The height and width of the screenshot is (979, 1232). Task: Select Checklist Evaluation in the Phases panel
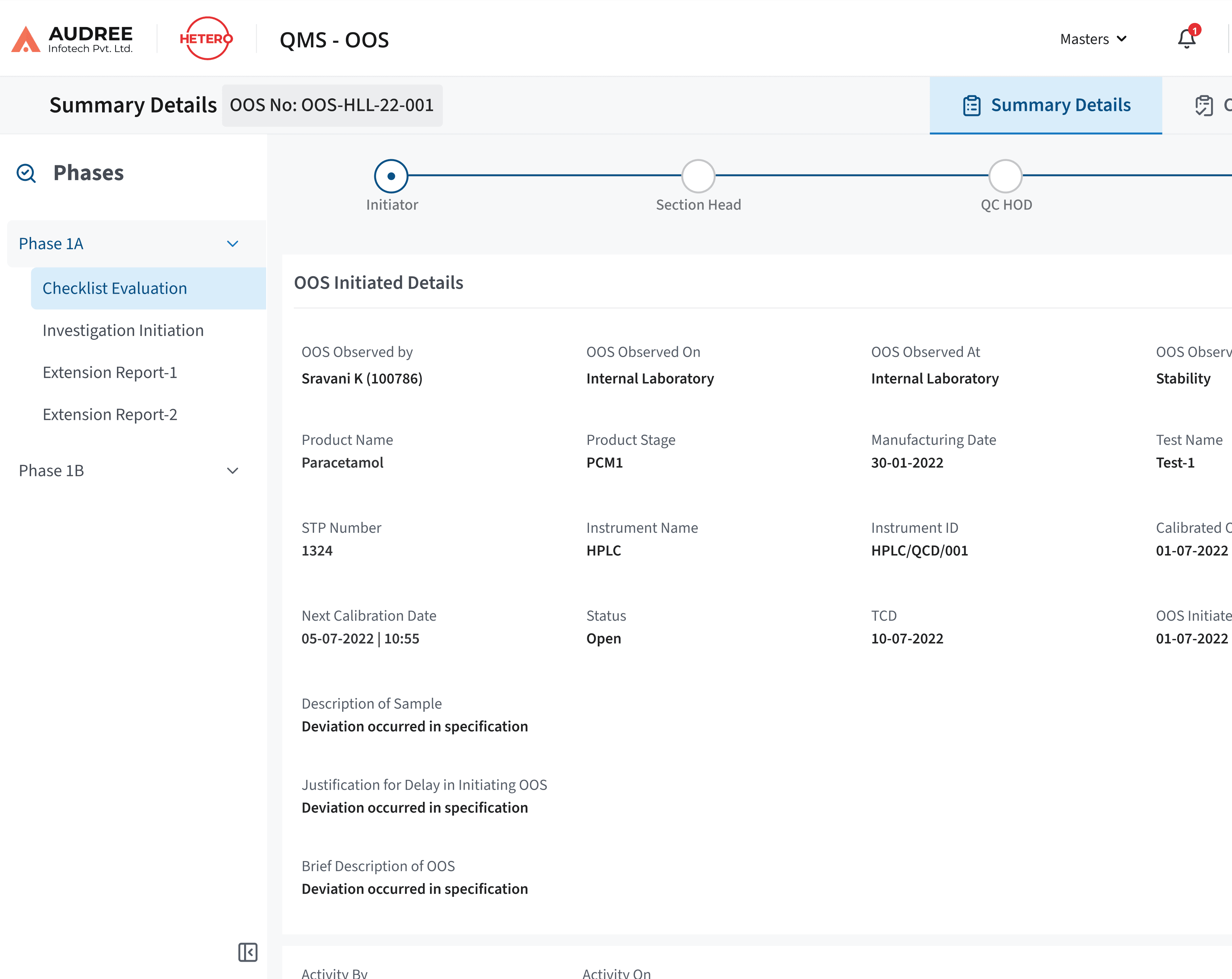114,288
